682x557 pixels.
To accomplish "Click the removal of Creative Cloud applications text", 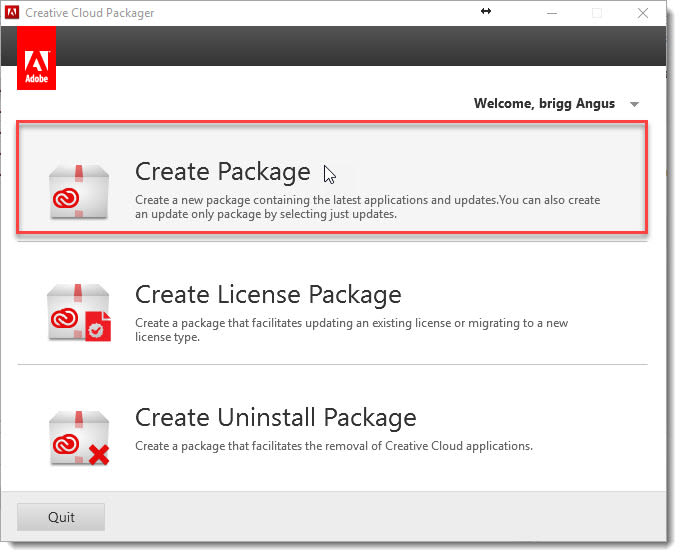I will pos(334,446).
